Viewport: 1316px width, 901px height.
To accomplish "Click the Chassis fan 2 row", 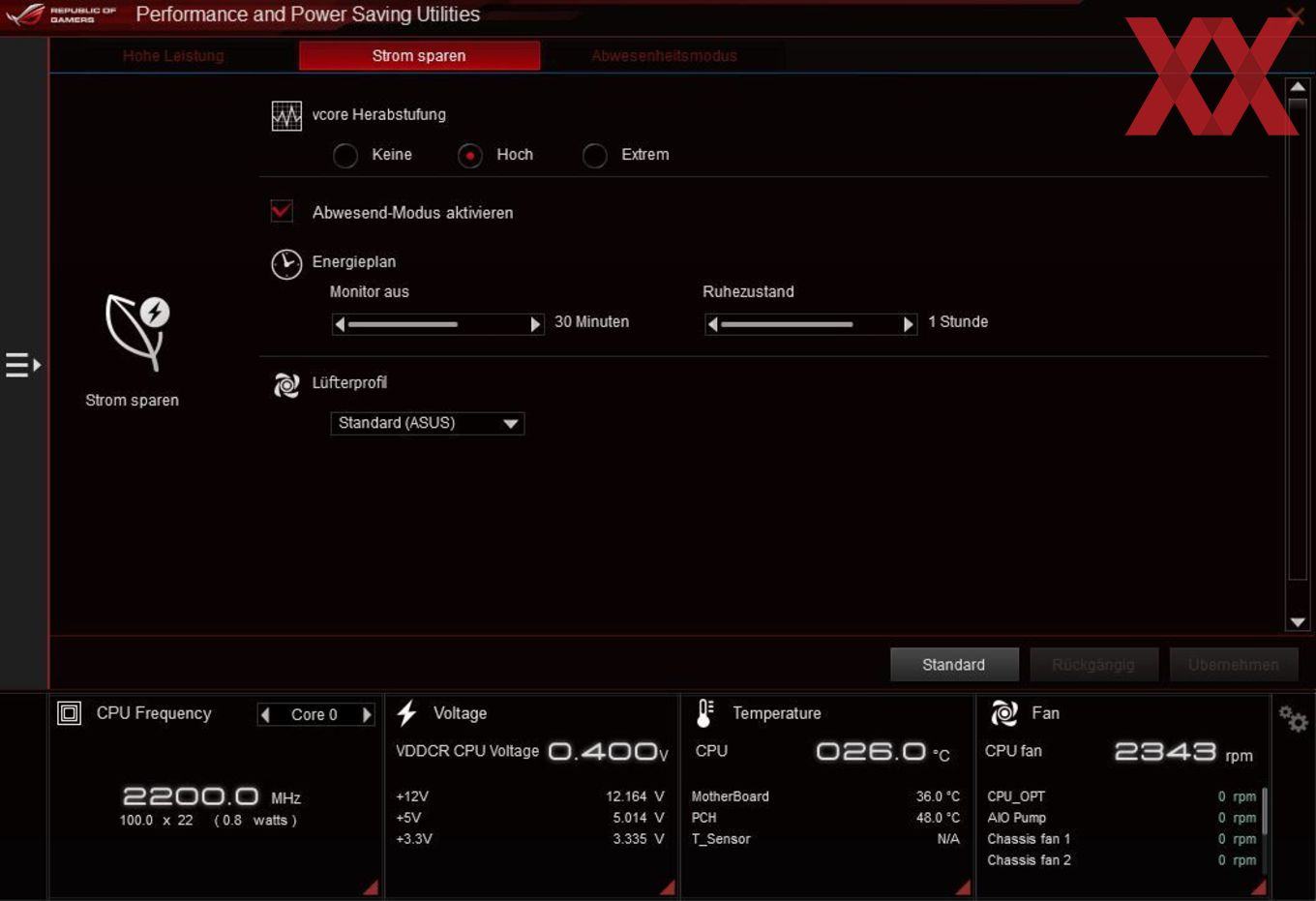I will 1122,860.
